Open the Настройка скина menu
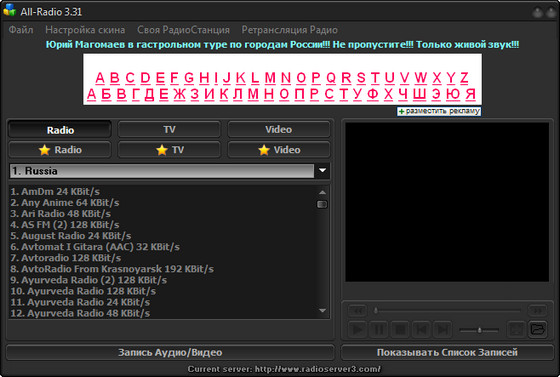The image size is (560, 377). pyautogui.click(x=85, y=30)
